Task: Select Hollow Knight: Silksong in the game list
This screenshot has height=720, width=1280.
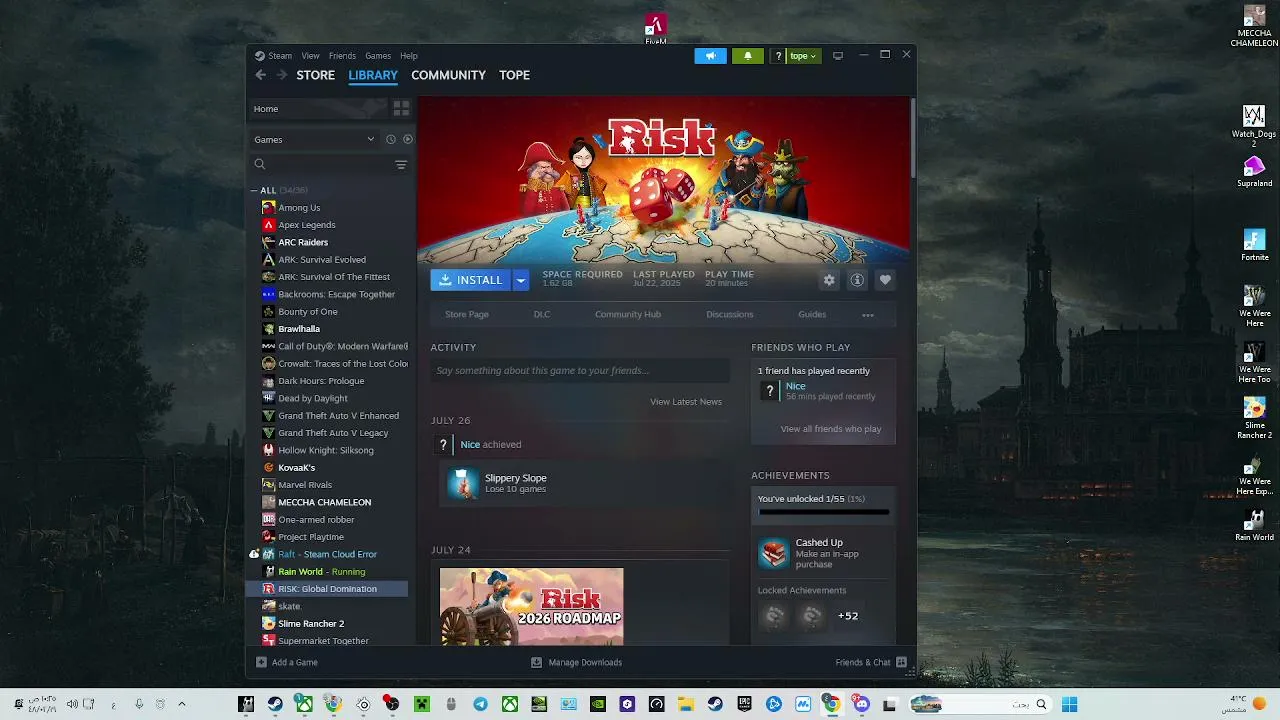Action: tap(326, 450)
